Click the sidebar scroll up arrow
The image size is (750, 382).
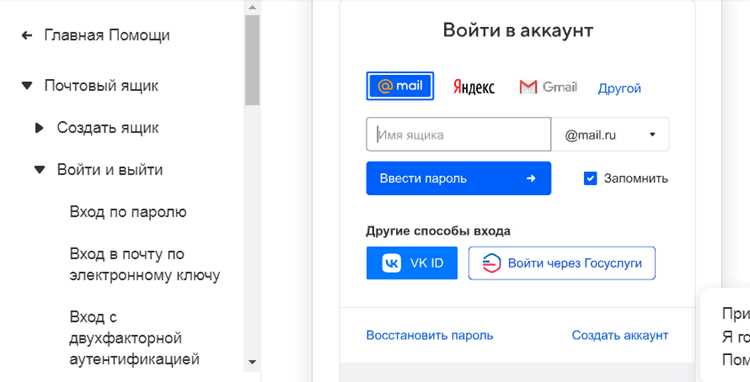[252, 7]
